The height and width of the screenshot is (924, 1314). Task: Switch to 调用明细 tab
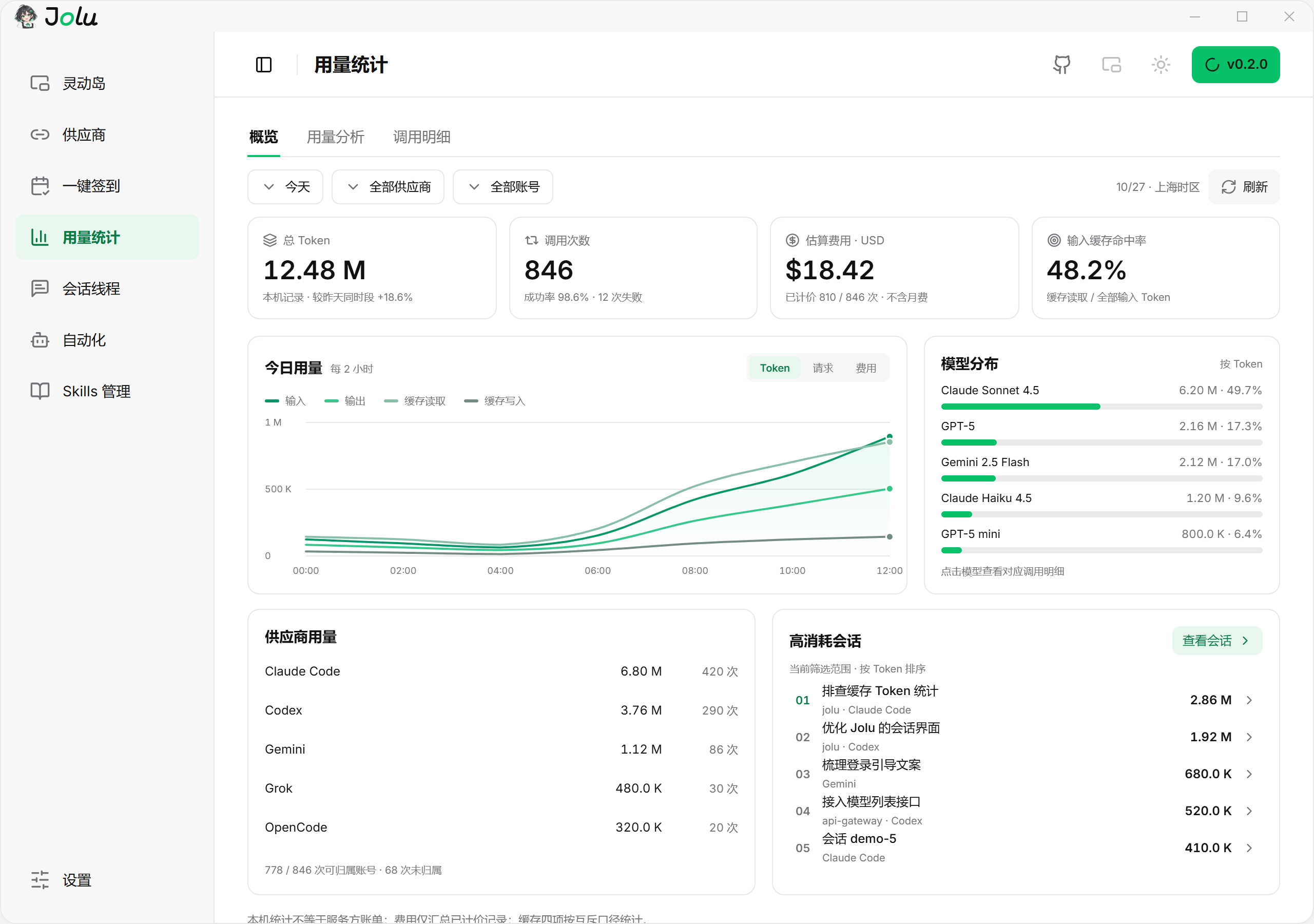[x=422, y=138]
